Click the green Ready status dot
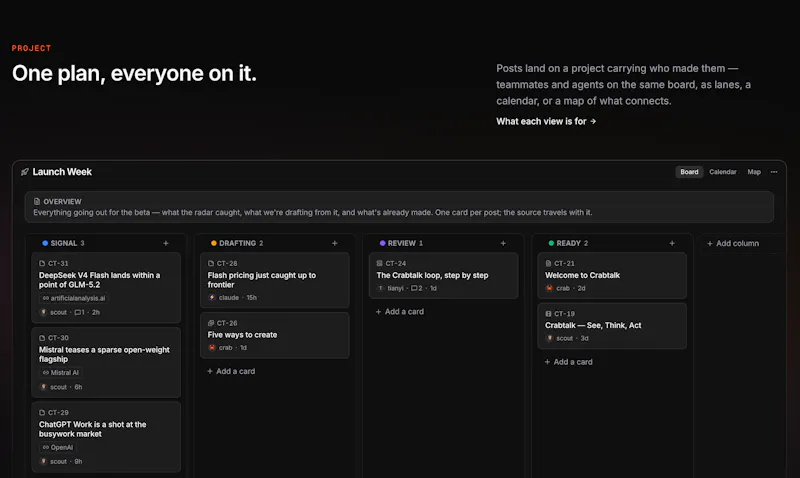Screen dimensions: 800x478 [551, 243]
